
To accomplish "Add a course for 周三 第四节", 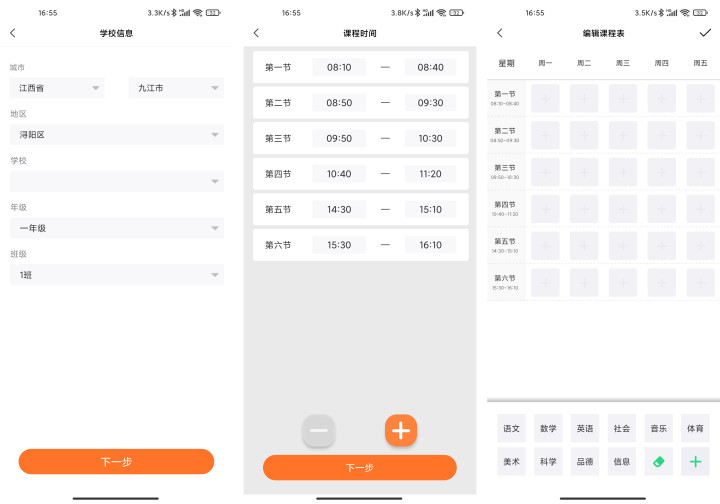I will pyautogui.click(x=623, y=209).
